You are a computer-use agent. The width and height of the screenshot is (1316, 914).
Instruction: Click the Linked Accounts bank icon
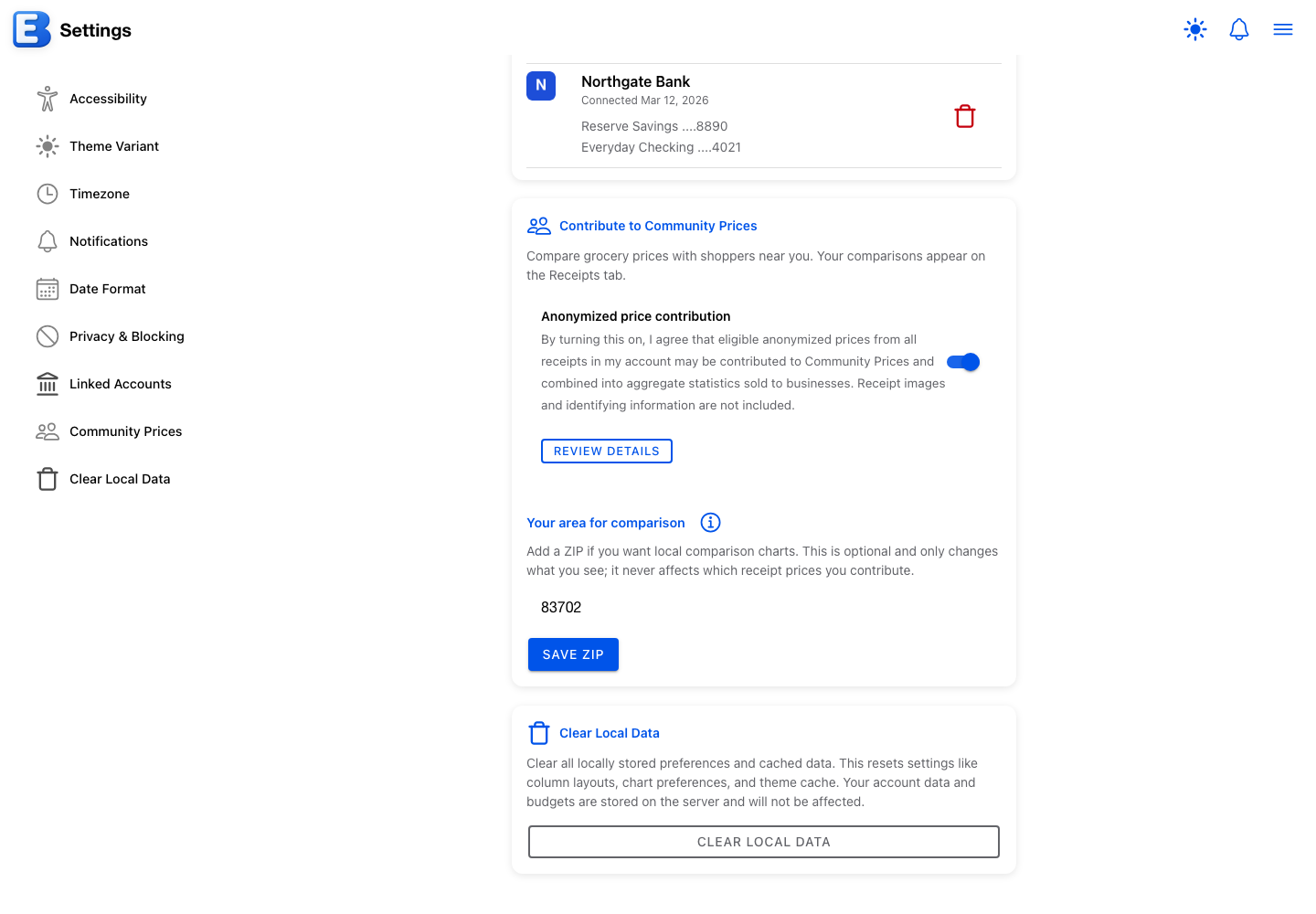pos(48,384)
